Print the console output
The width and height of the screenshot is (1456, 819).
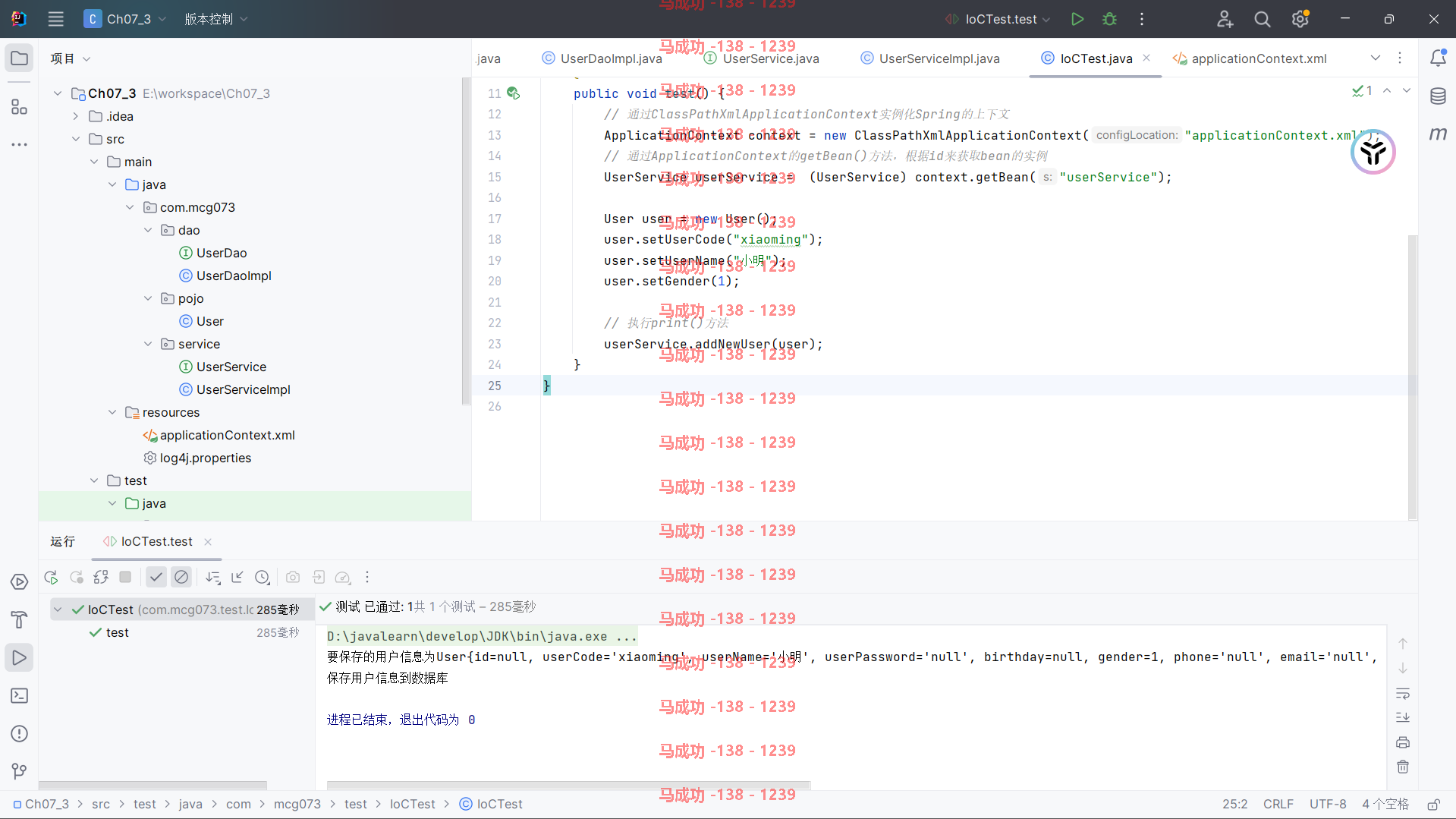(1403, 742)
